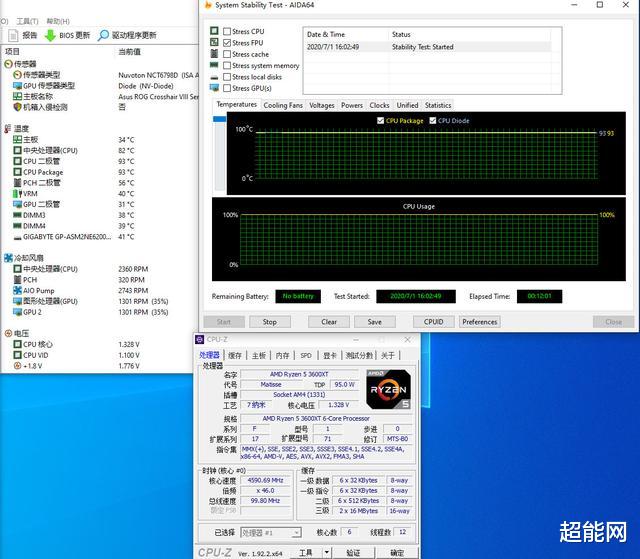Click the AIDA64 flame title bar icon

(x=208, y=5)
